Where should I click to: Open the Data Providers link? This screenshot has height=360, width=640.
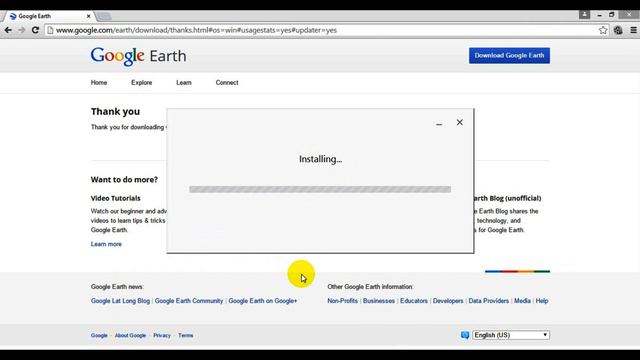pyautogui.click(x=489, y=301)
